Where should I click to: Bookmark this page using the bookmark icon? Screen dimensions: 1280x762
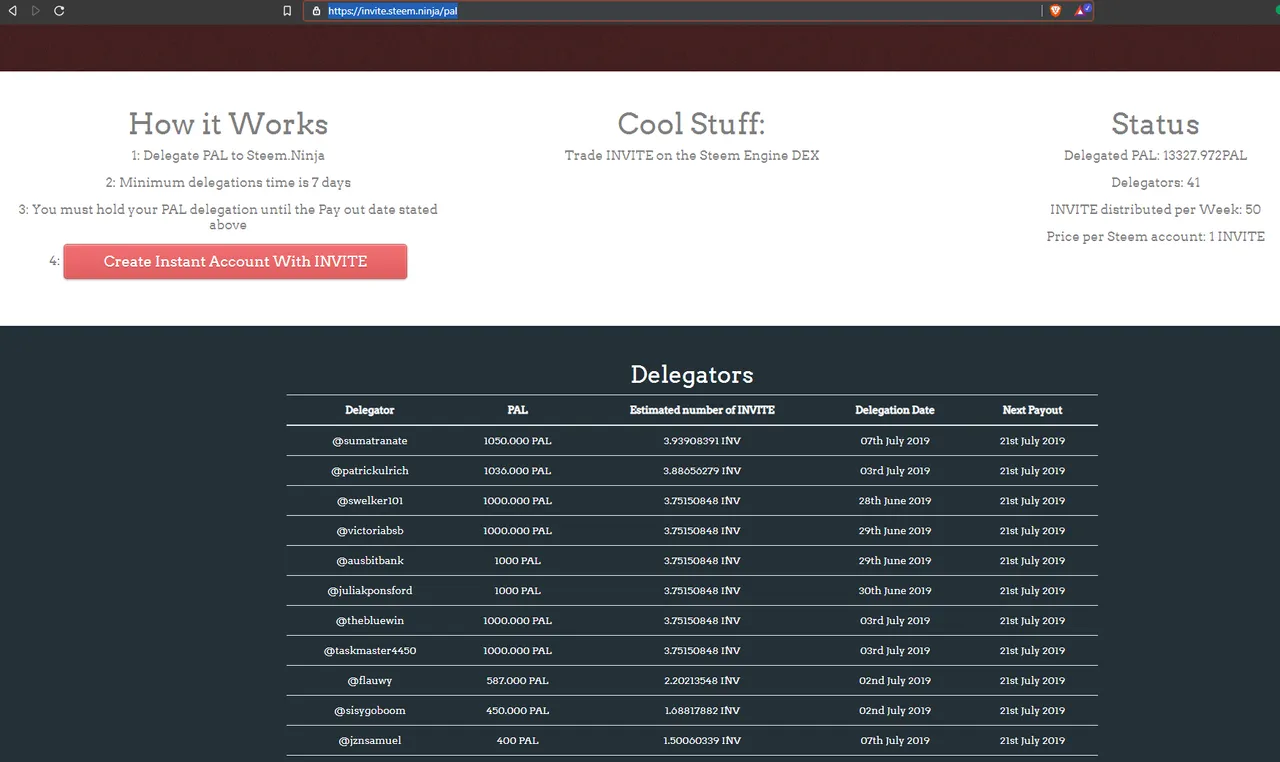(287, 11)
